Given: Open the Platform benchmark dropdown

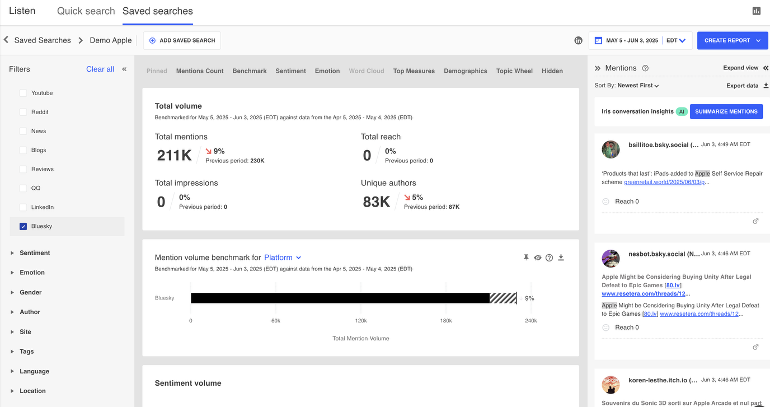Looking at the screenshot, I should point(283,257).
